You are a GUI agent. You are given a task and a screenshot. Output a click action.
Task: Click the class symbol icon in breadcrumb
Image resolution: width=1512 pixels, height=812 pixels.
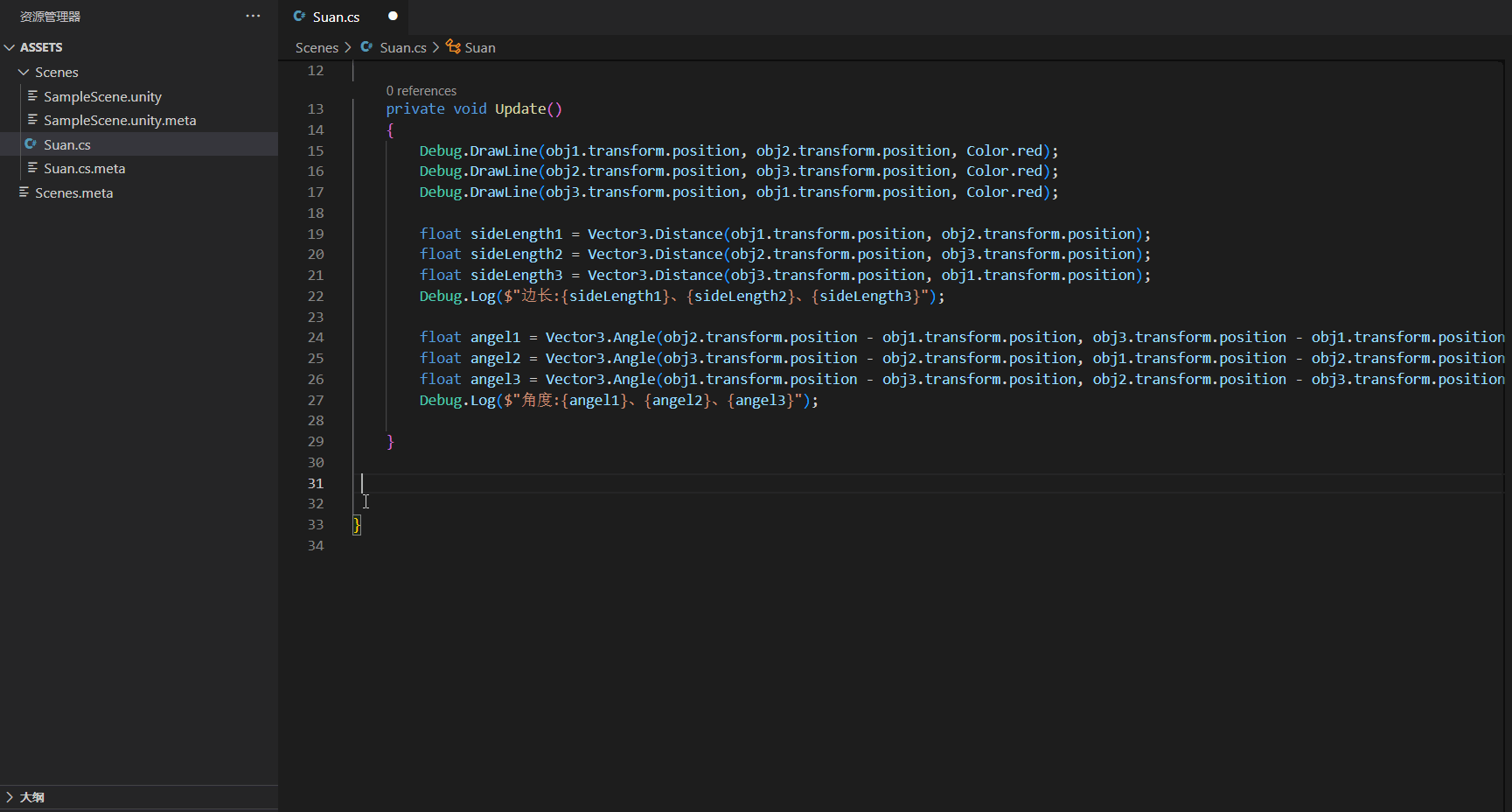pyautogui.click(x=453, y=46)
